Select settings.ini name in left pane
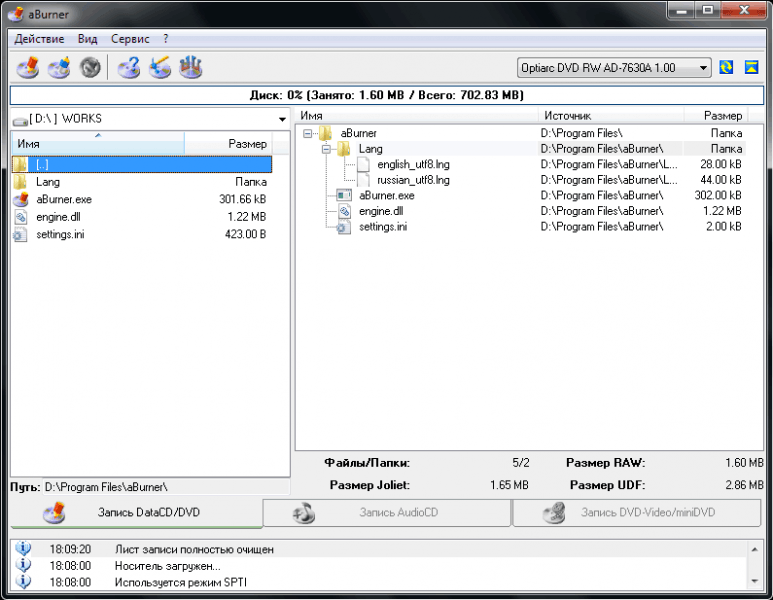The width and height of the screenshot is (773, 600). click(60, 235)
